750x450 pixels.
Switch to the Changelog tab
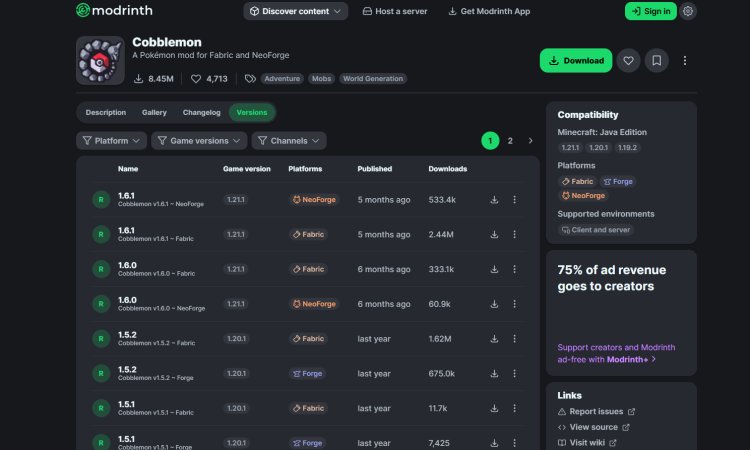201,112
